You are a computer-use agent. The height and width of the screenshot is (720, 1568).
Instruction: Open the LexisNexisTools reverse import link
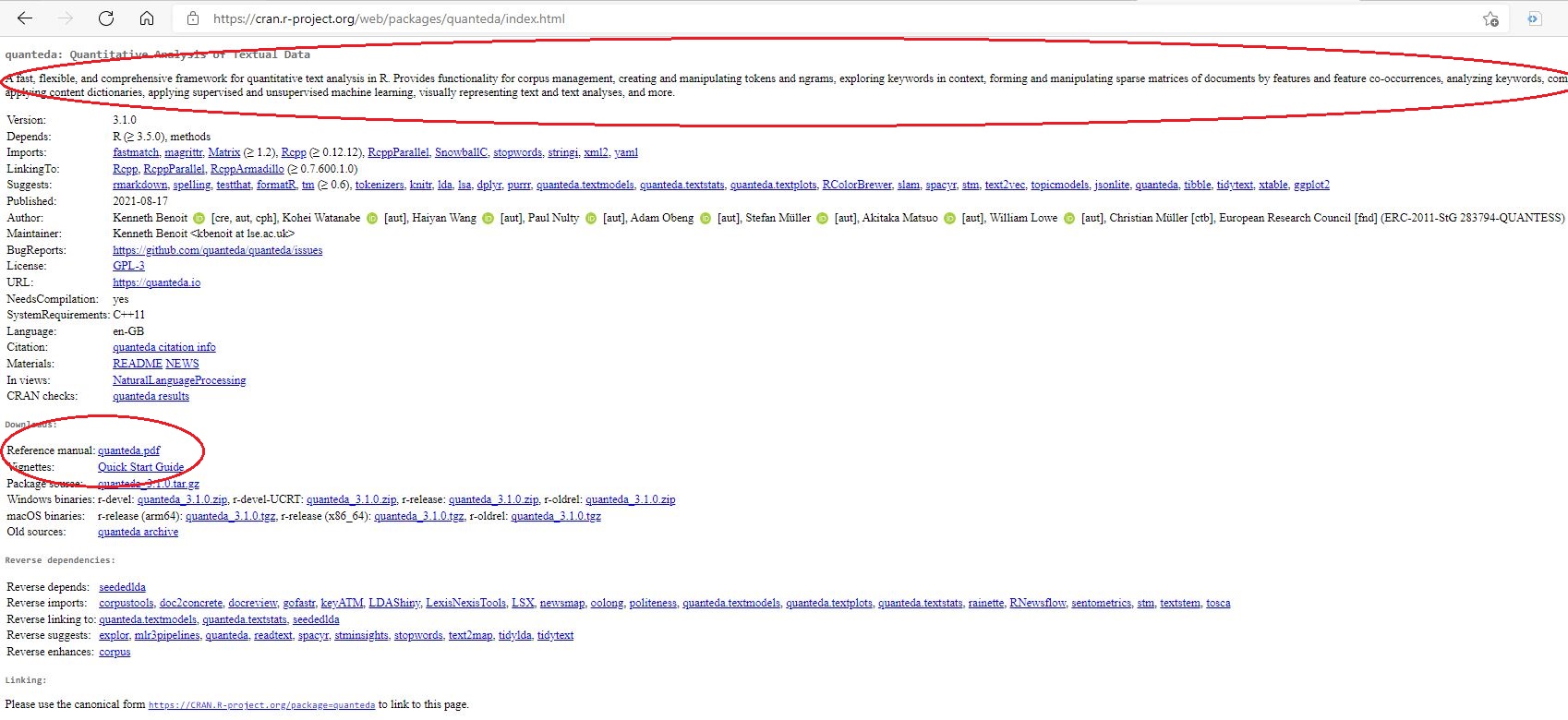click(x=465, y=603)
